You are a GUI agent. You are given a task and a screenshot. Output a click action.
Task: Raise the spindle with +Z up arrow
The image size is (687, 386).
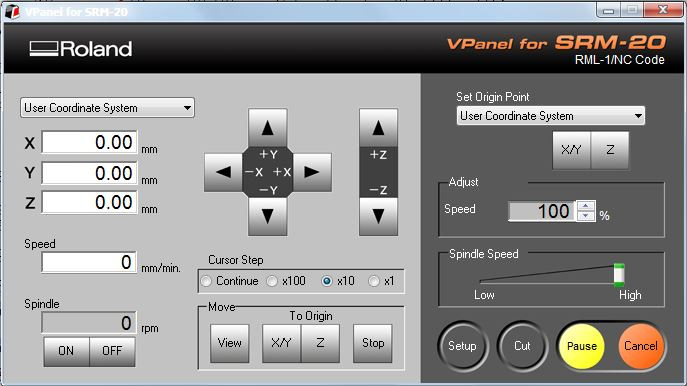(x=379, y=128)
